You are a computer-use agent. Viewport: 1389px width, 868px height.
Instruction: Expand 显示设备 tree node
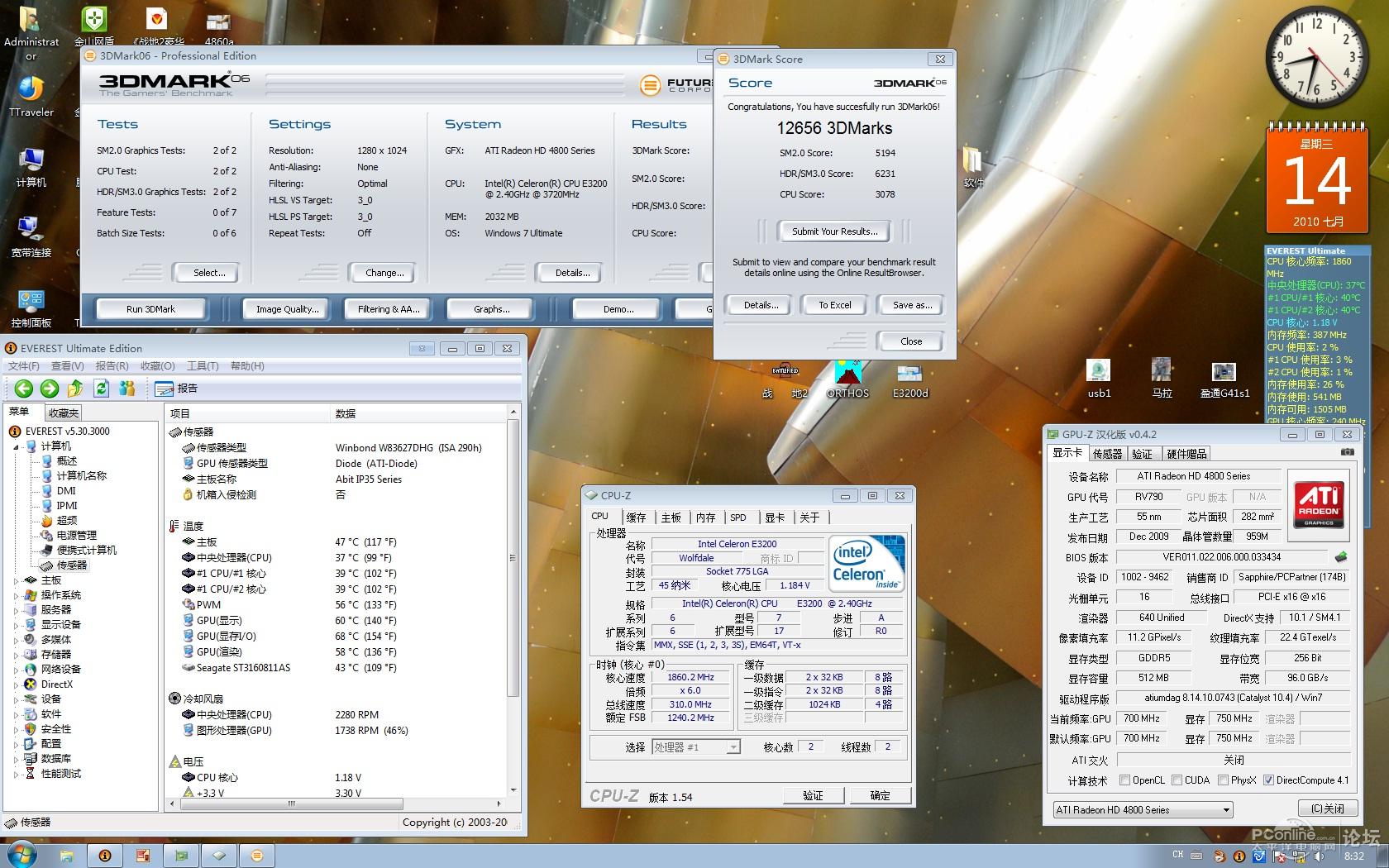click(16, 625)
